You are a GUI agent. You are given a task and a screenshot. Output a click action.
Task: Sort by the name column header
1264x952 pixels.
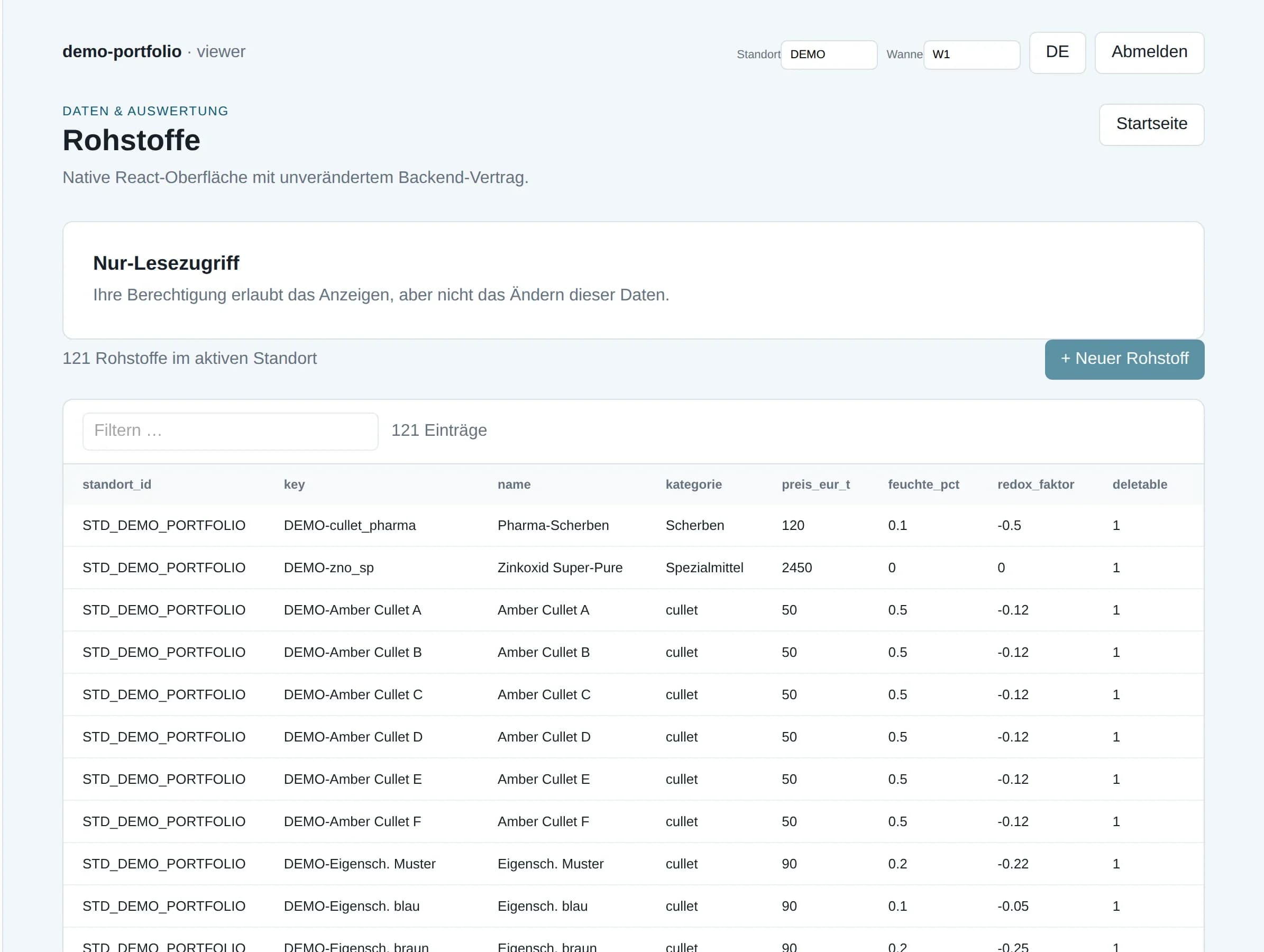(x=514, y=484)
